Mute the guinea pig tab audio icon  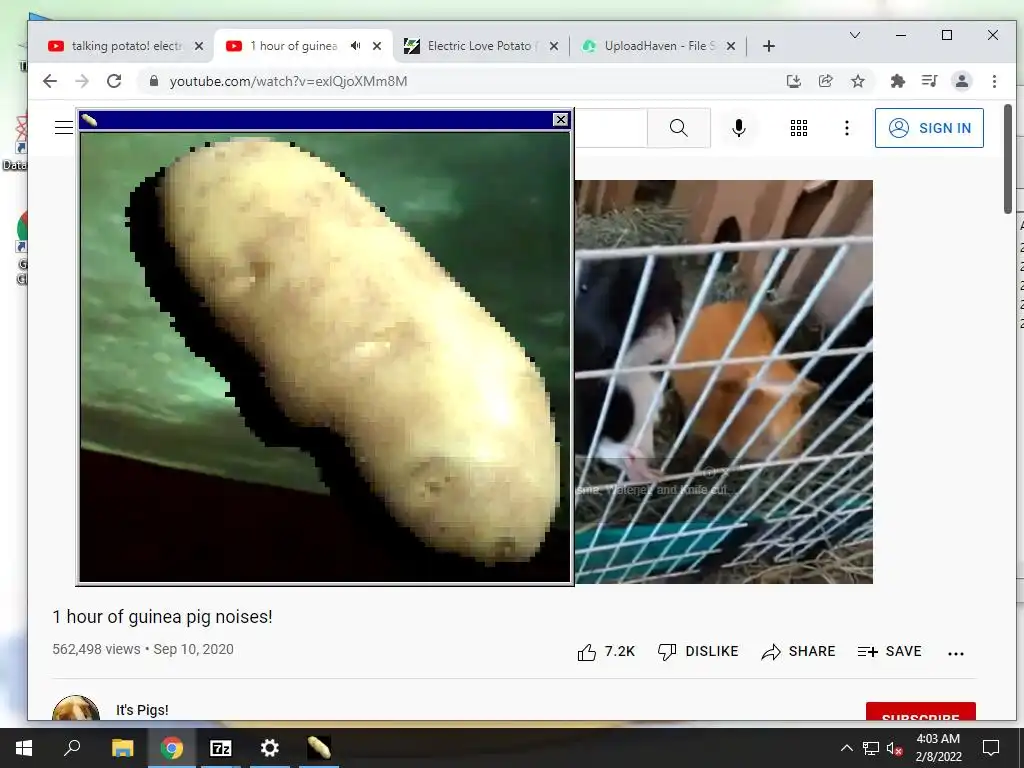point(355,46)
